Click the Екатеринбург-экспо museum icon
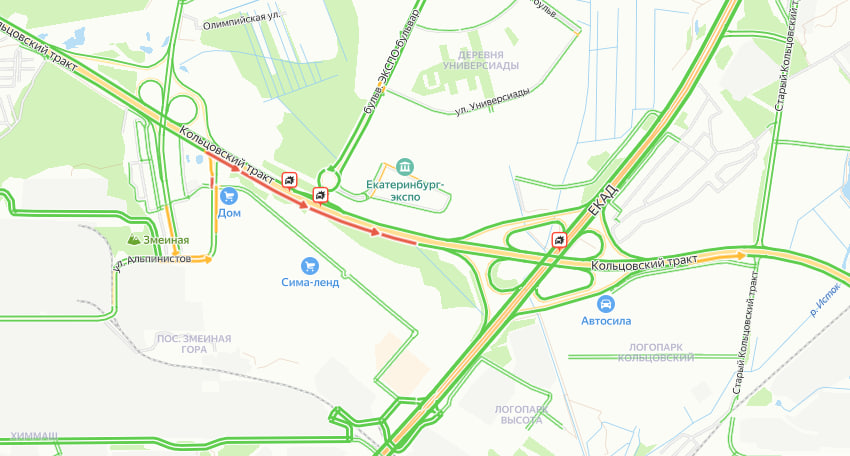Viewport: 850px width, 456px height. (404, 166)
